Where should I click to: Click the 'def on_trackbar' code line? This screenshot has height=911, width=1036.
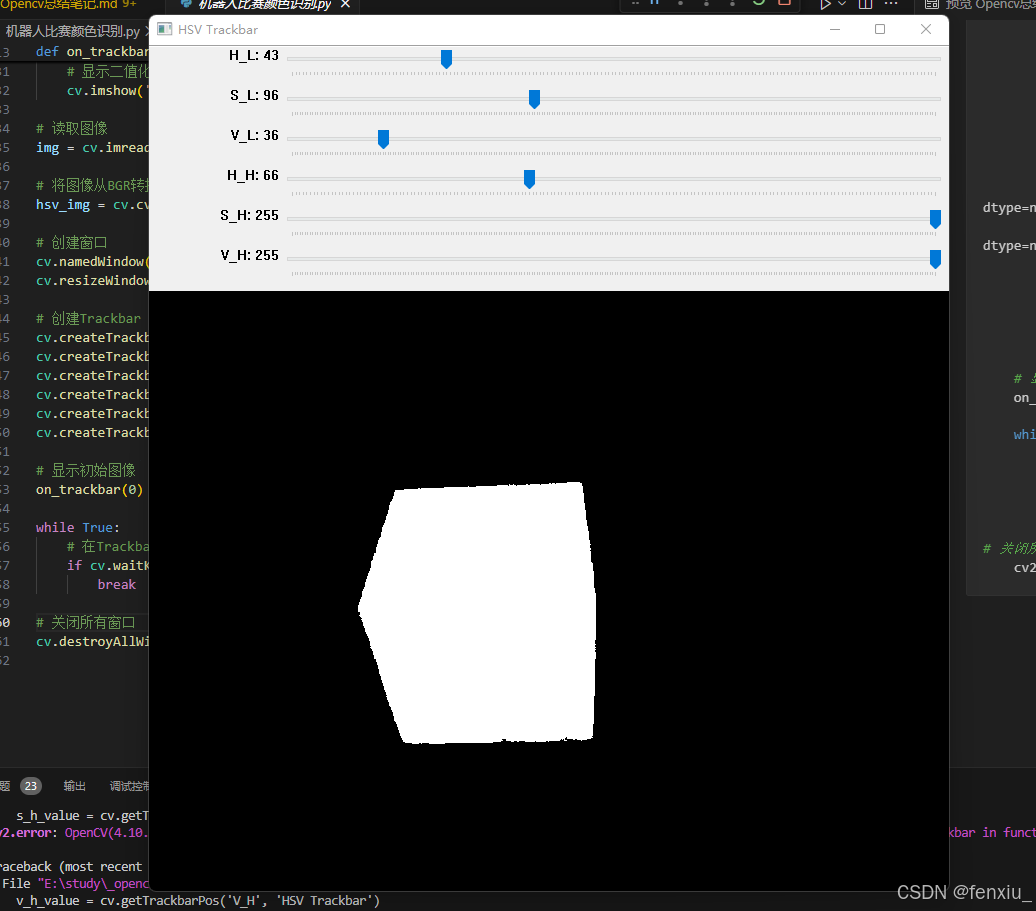tap(92, 52)
